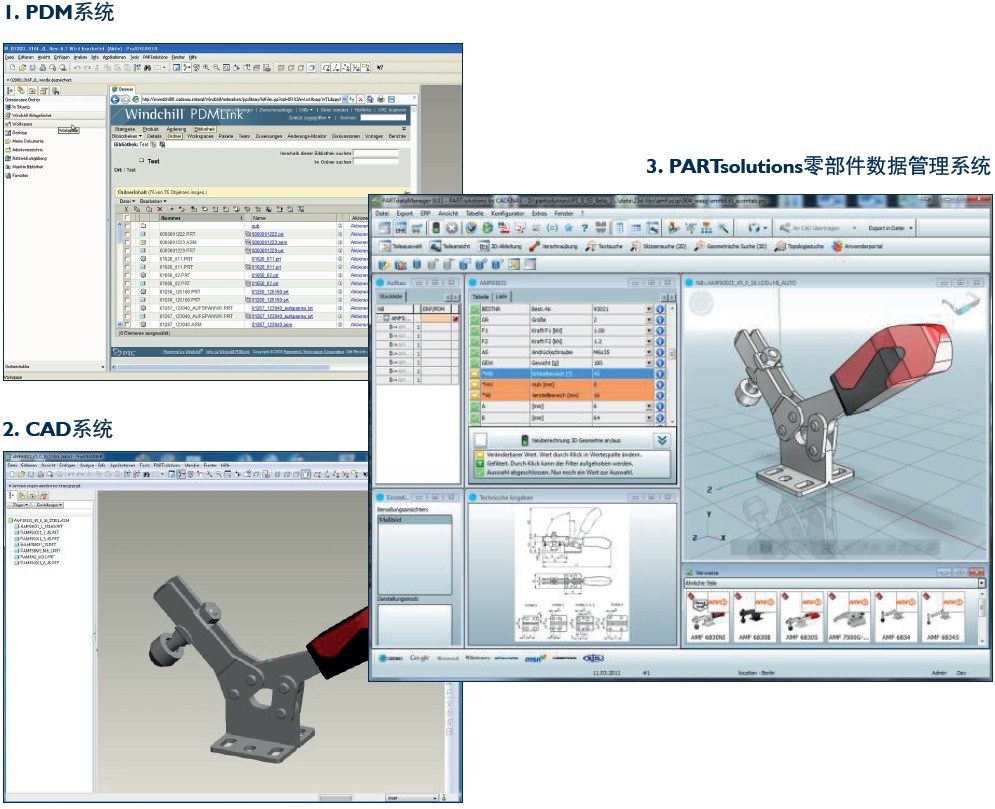The image size is (995, 809).
Task: Click zoom in magnifier in PDM toolbar
Action: click(x=206, y=67)
